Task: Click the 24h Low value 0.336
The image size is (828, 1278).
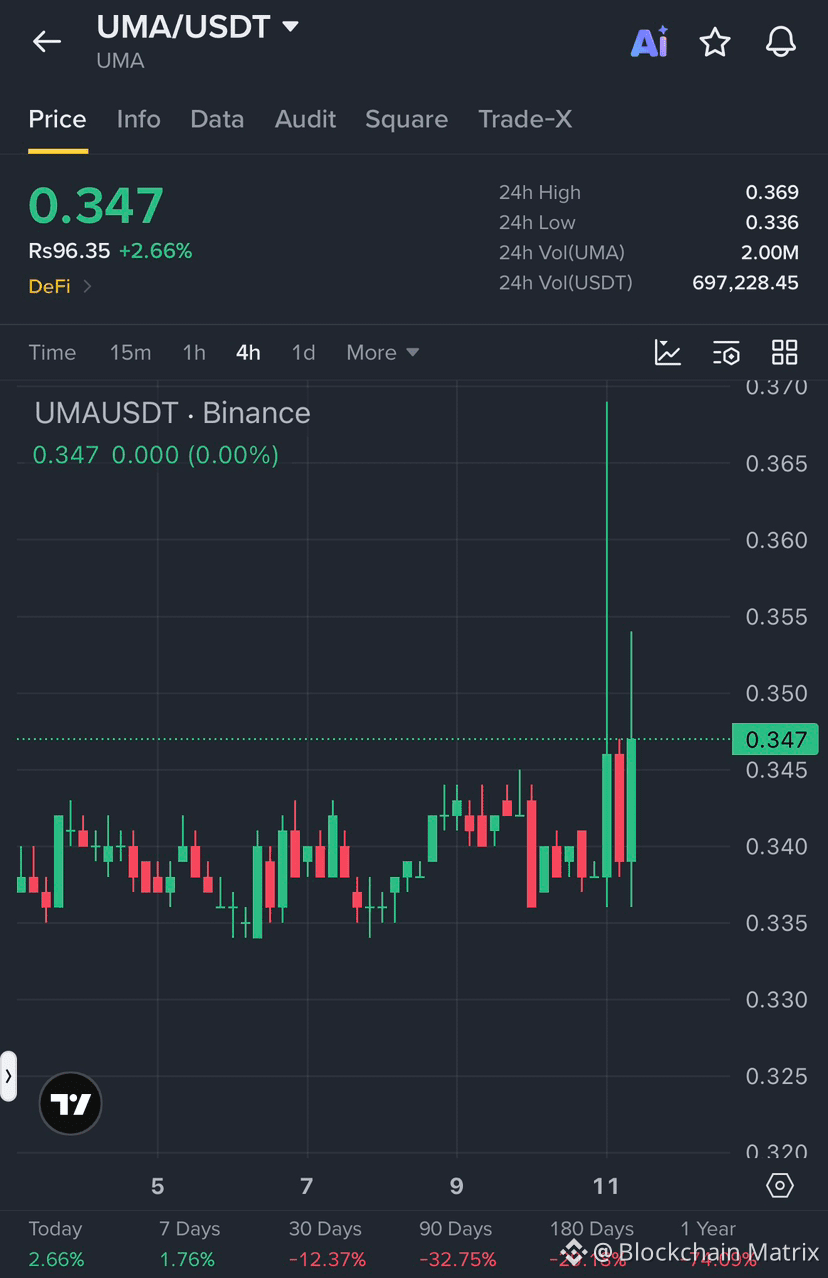Action: pos(772,222)
